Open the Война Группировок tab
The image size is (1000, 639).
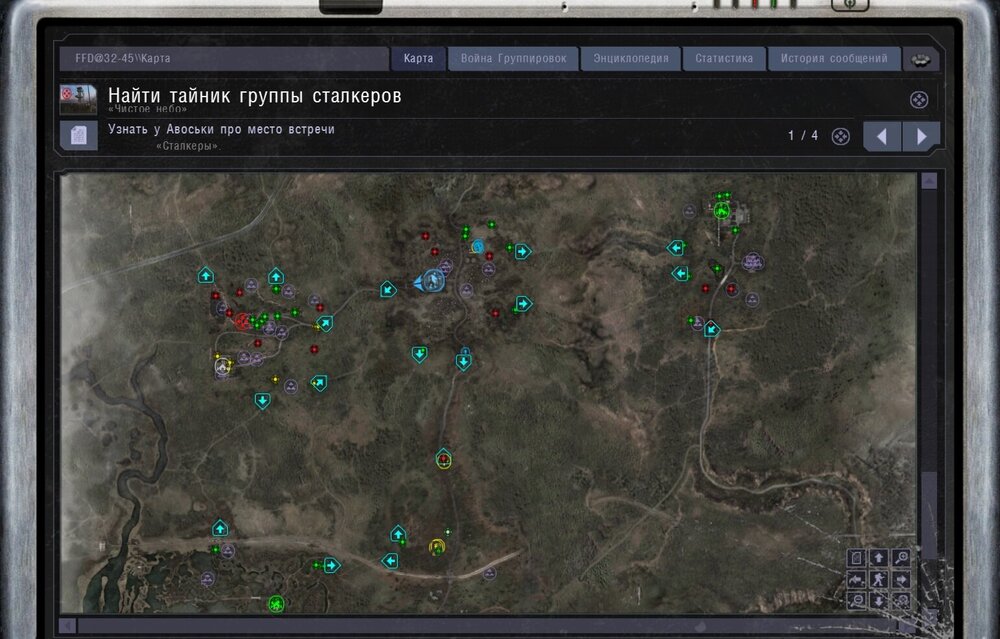[x=513, y=59]
